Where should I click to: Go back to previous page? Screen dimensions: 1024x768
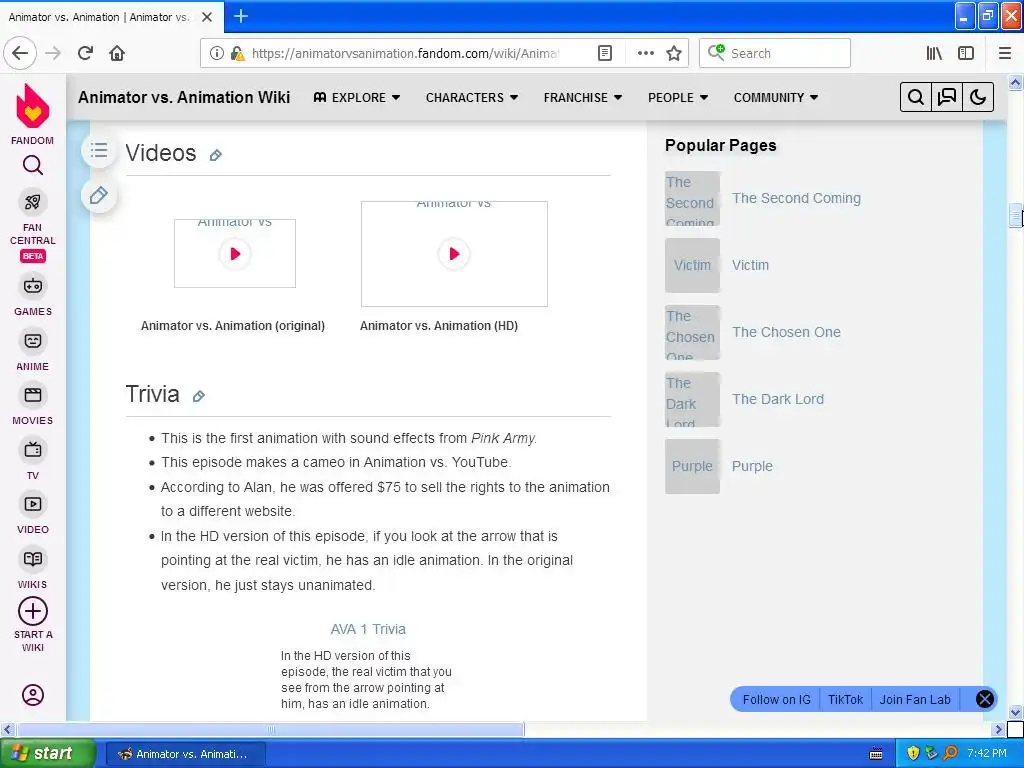pyautogui.click(x=20, y=53)
